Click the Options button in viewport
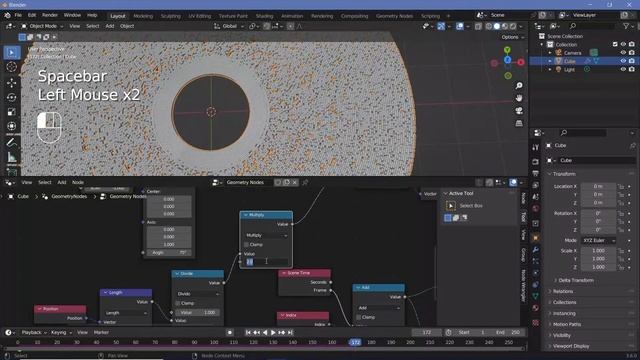 [512, 37]
